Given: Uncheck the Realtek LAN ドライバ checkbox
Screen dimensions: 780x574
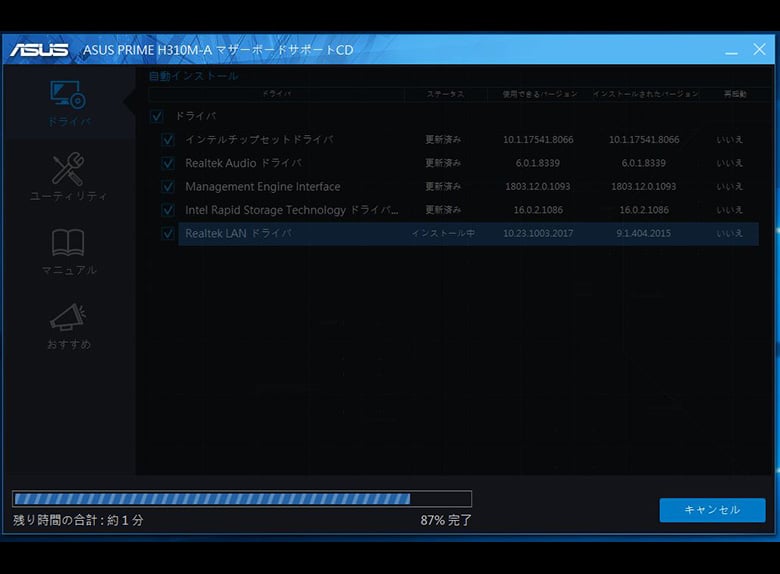Looking at the screenshot, I should [x=168, y=233].
